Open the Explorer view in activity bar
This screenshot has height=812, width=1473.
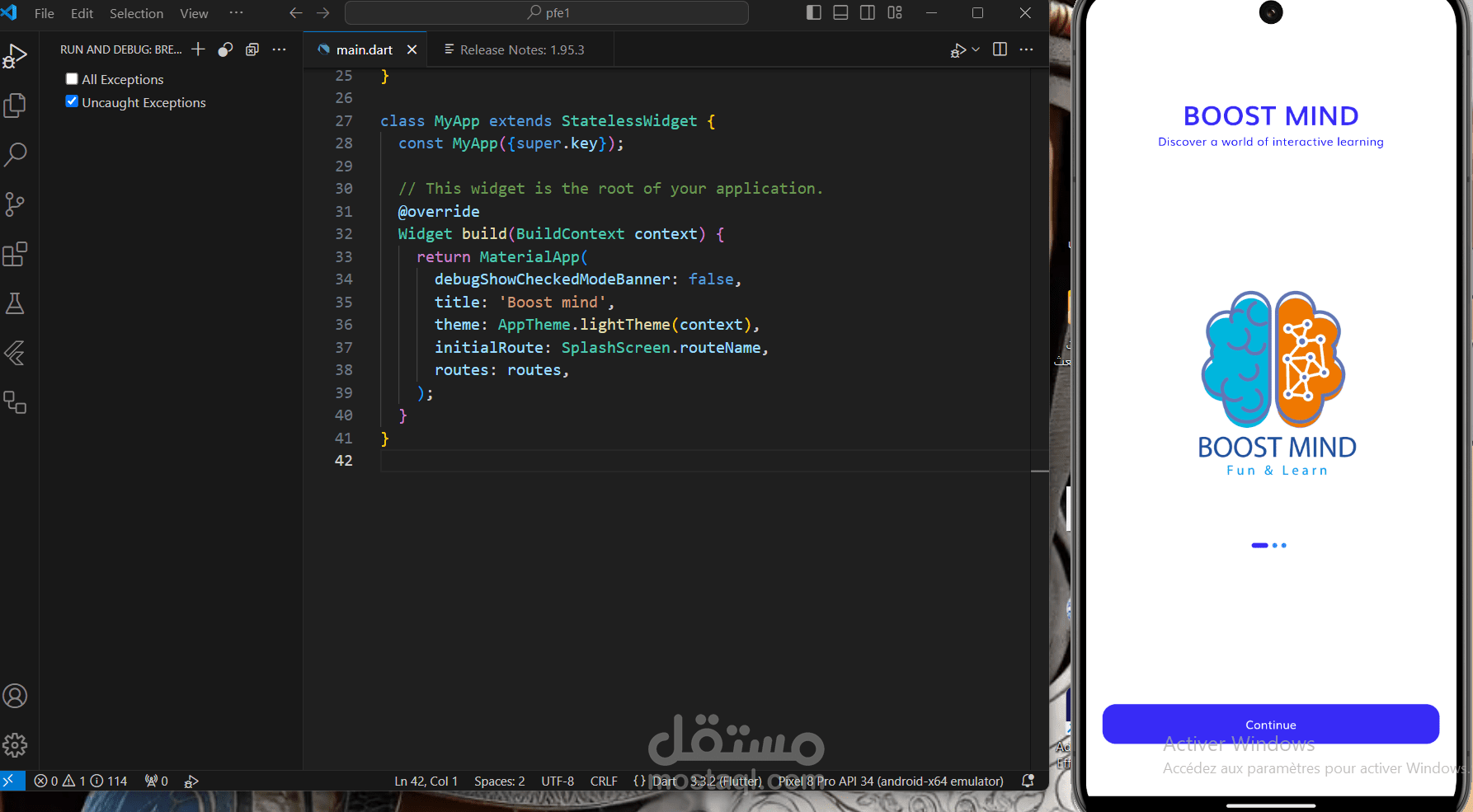pos(15,106)
